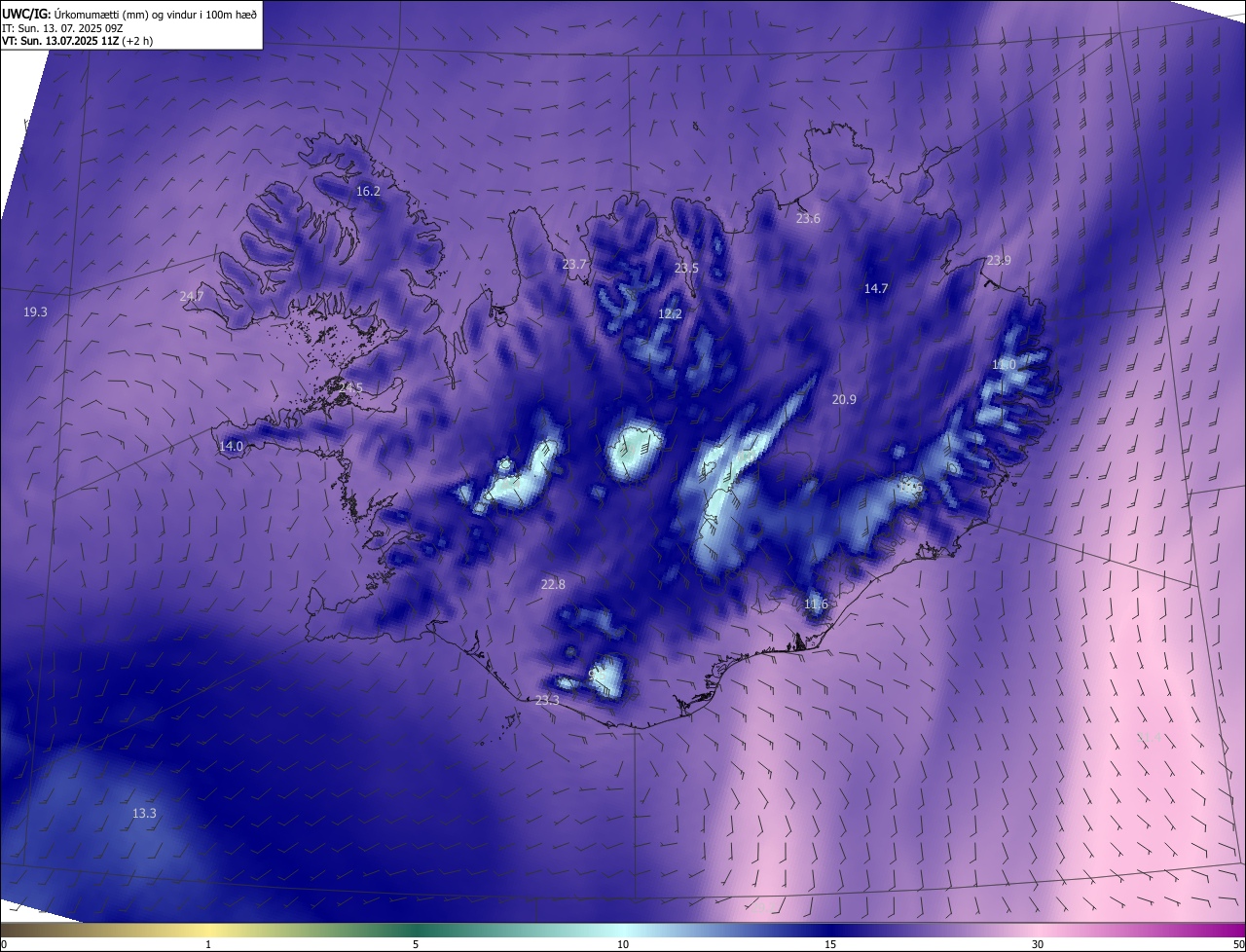Click the UWC/IG Úrkomumætti title line
Viewport: 1246px width, 952px height.
[x=129, y=14]
